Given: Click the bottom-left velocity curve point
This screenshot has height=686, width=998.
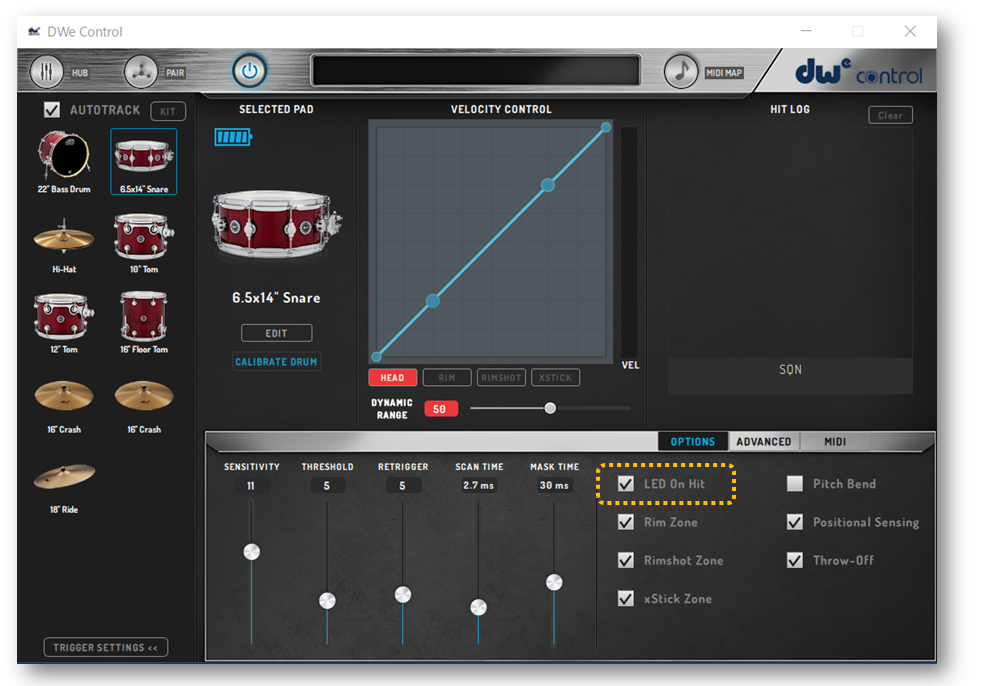Looking at the screenshot, I should pyautogui.click(x=376, y=356).
